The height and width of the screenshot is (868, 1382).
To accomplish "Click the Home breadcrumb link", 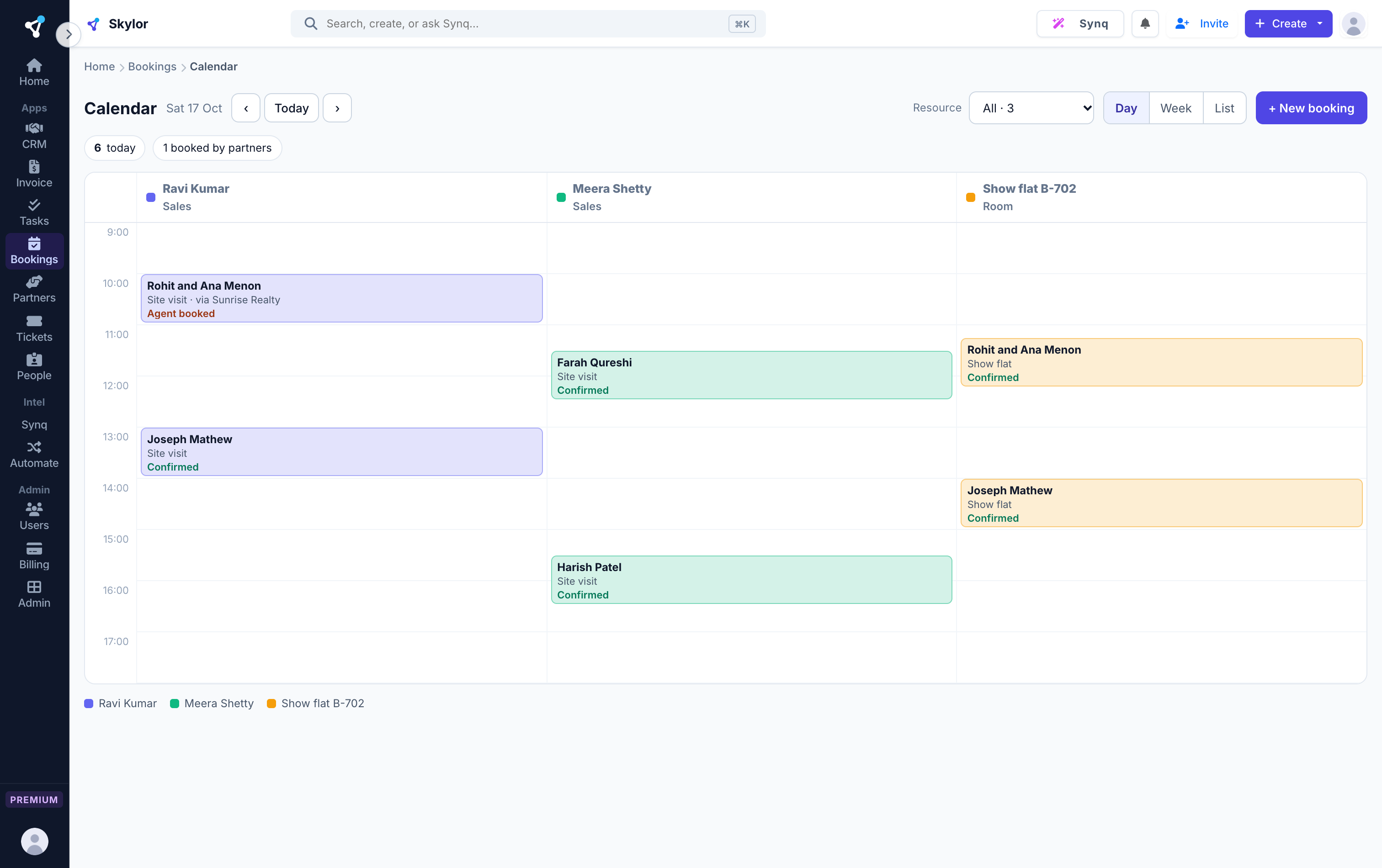I will pyautogui.click(x=99, y=67).
